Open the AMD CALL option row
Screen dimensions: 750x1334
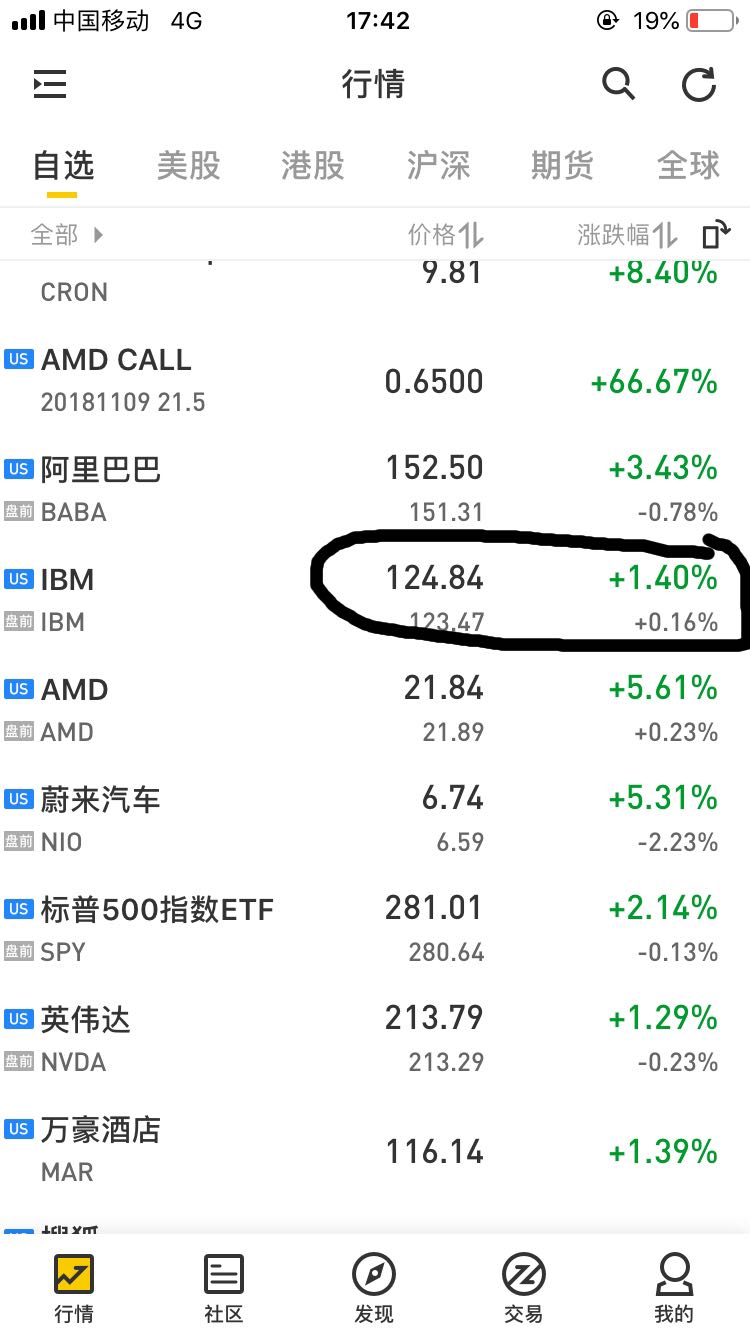click(375, 380)
